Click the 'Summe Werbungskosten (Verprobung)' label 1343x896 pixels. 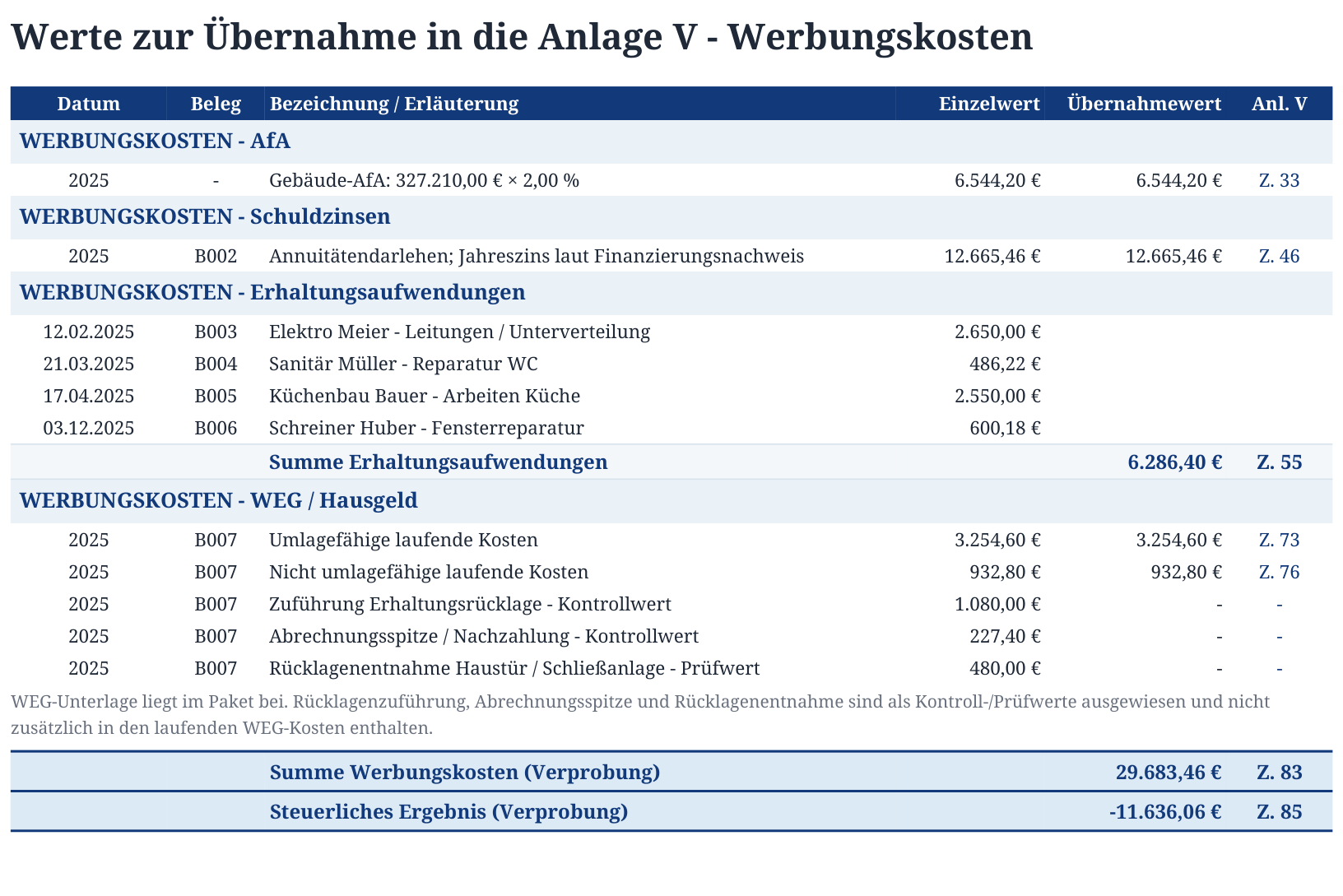tap(465, 773)
